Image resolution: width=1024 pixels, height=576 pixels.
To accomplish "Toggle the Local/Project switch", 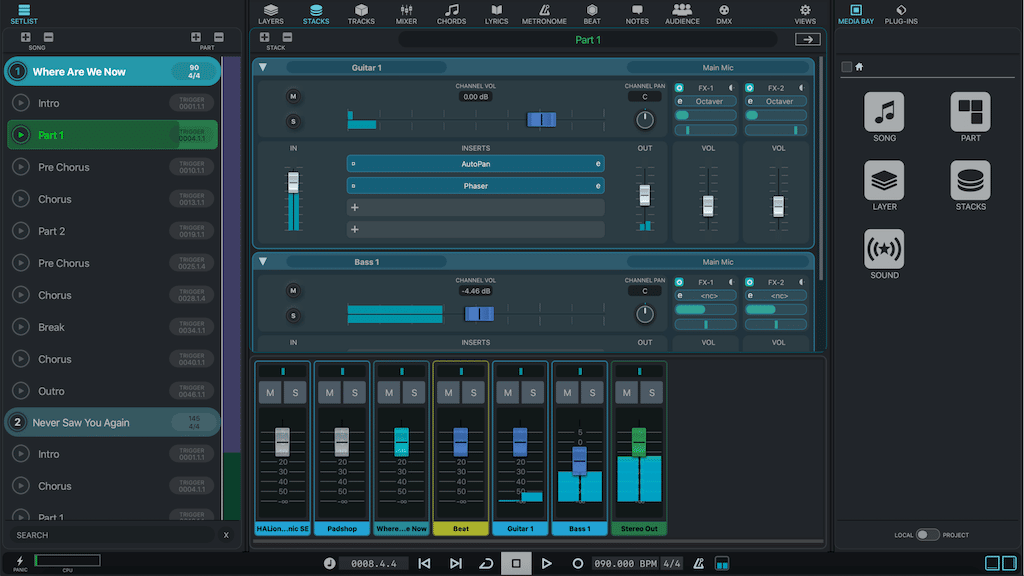I will tap(927, 535).
